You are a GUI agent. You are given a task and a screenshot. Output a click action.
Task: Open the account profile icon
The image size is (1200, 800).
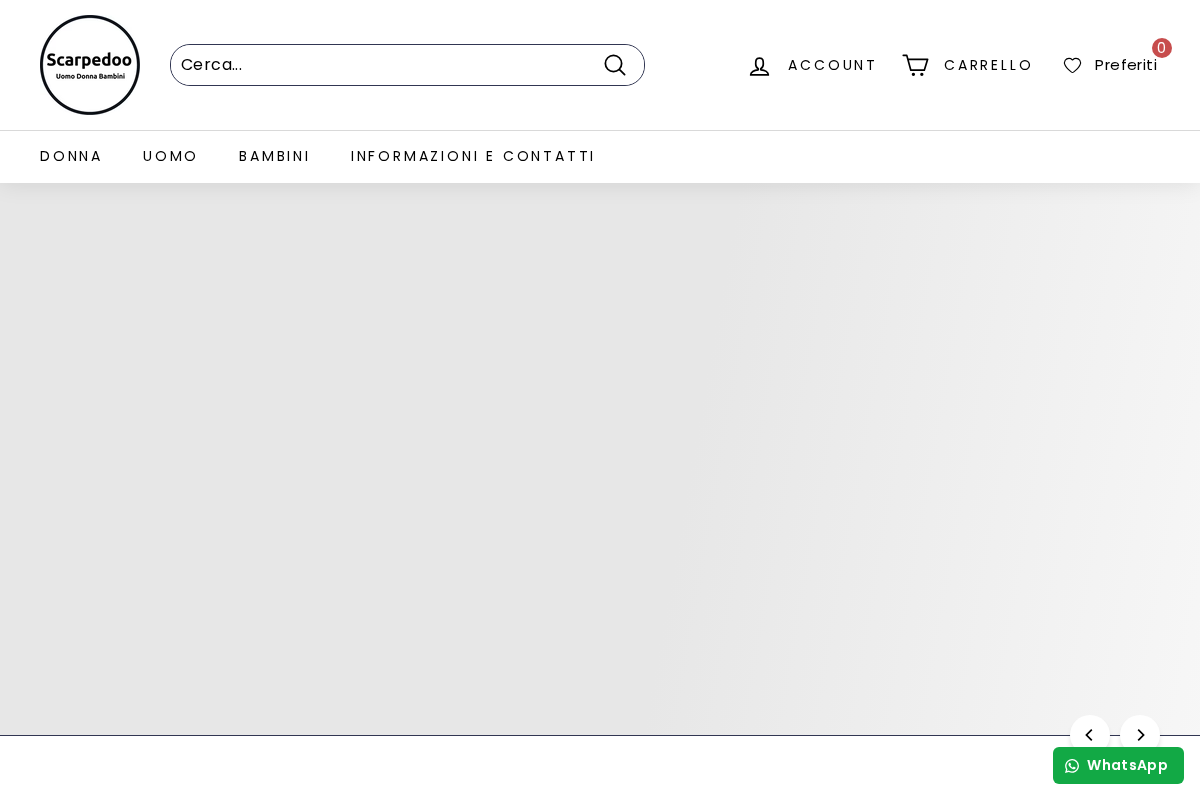coord(759,66)
